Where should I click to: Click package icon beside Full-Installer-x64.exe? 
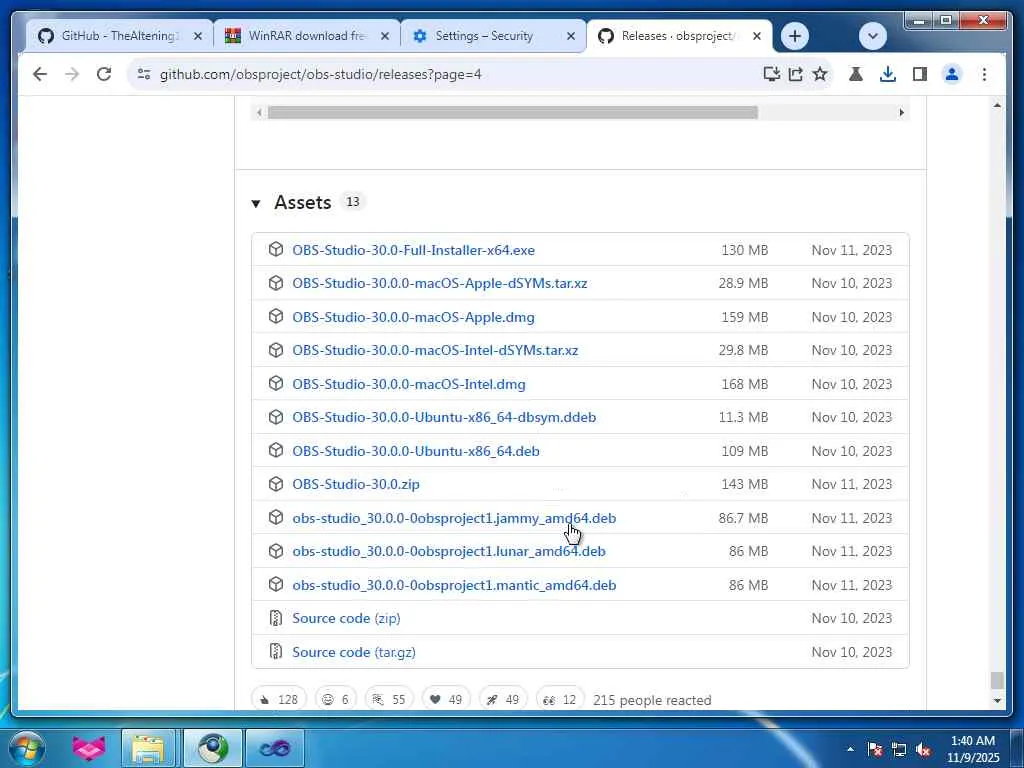[276, 249]
